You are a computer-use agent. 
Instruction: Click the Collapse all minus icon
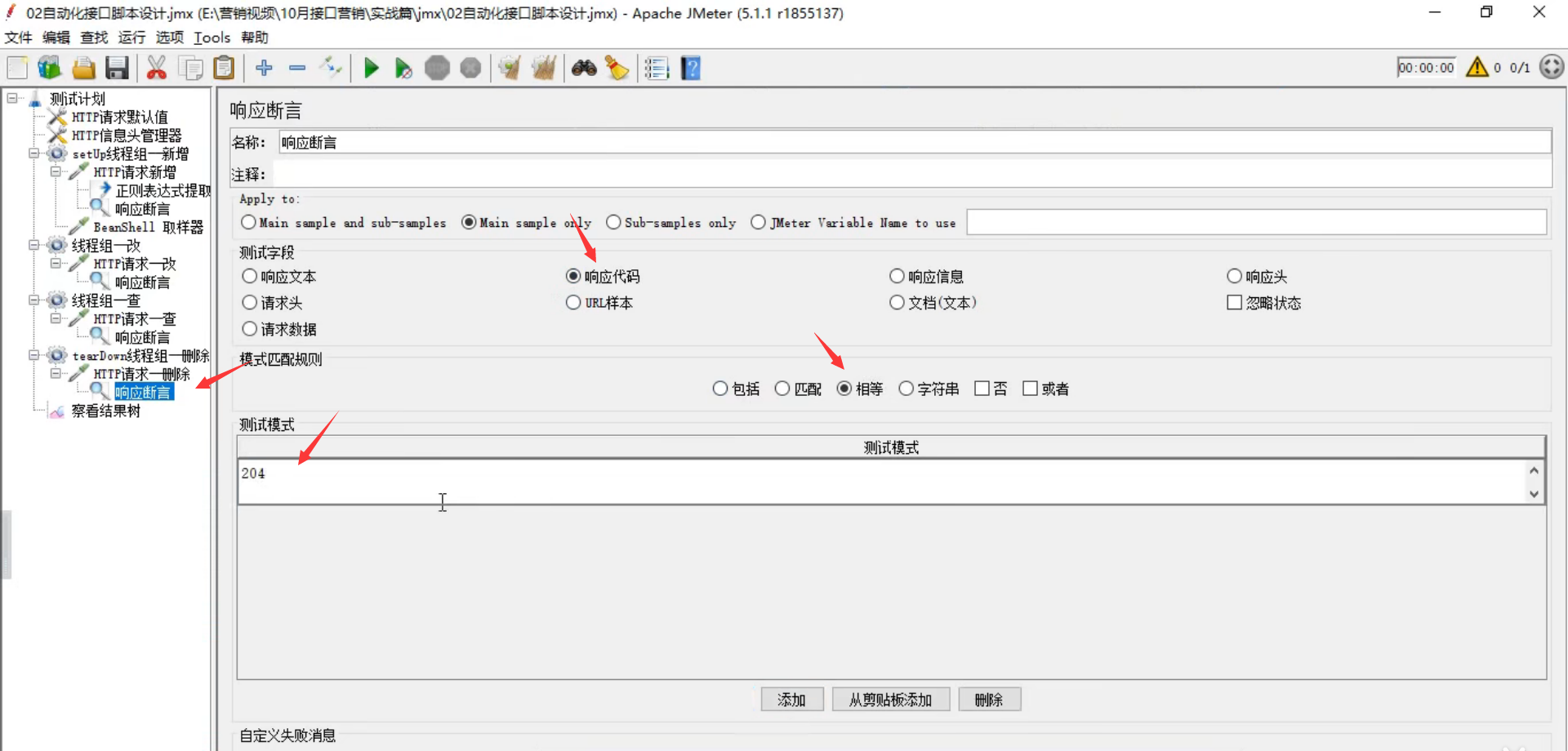click(x=297, y=68)
